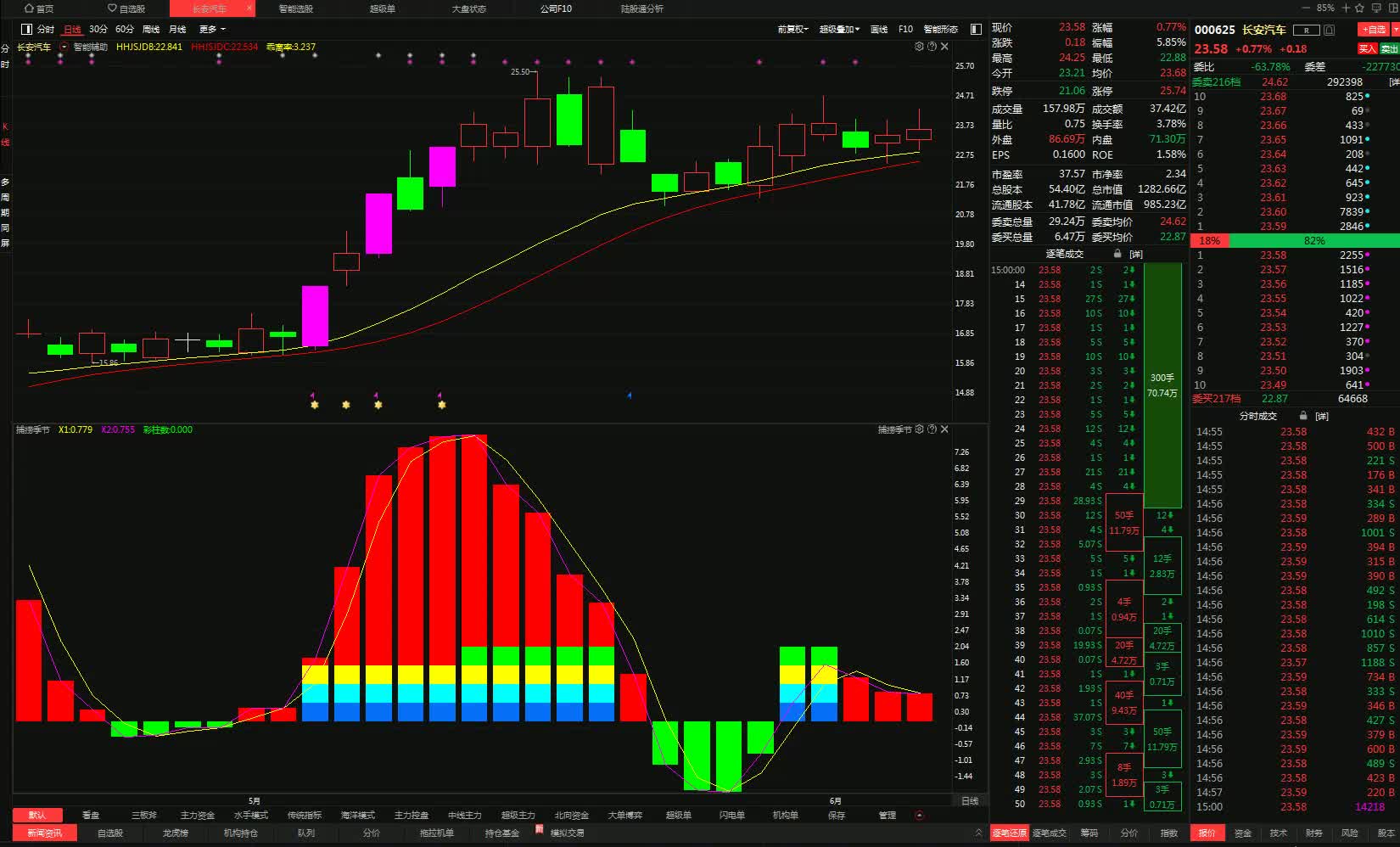Activate the 画线 drawing tool

[879, 29]
